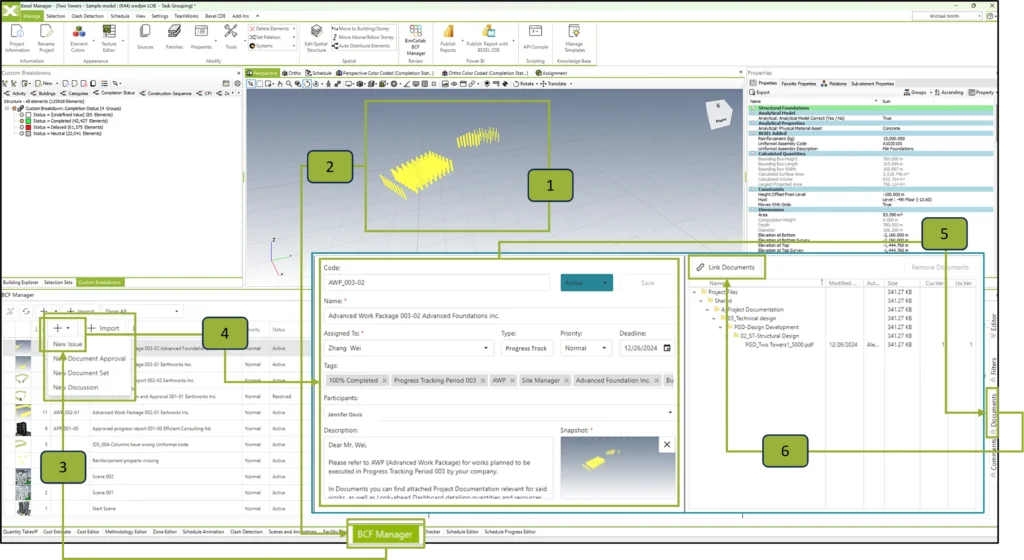Screen dimensions: 1024x560
Task: Switch to the Schedule viewport tab
Action: coord(318,73)
